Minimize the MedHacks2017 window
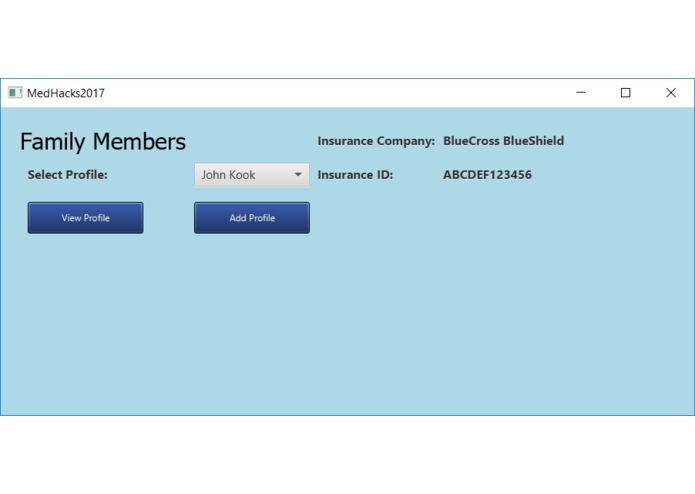 pyautogui.click(x=581, y=93)
